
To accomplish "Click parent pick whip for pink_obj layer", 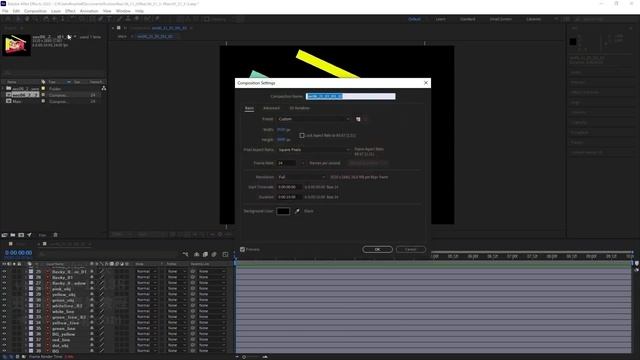I will (193, 289).
